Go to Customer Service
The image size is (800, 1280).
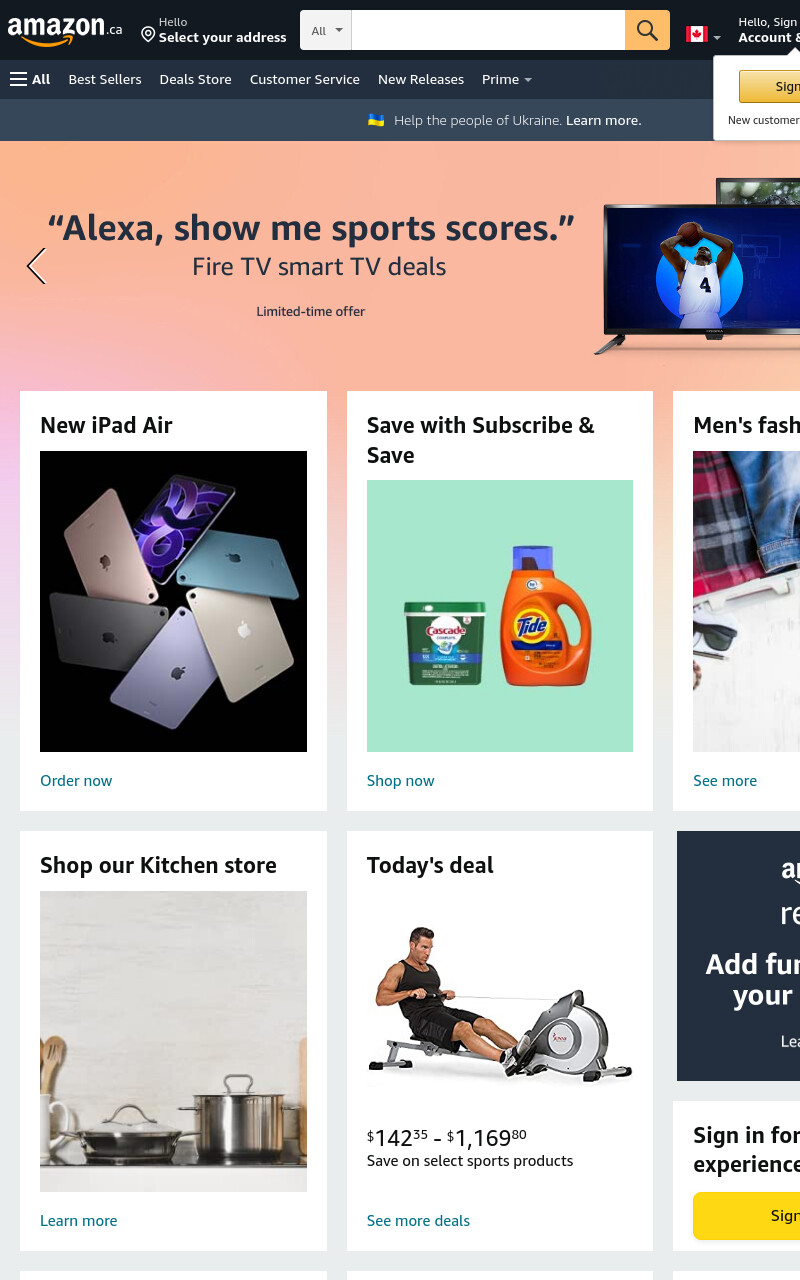[305, 79]
